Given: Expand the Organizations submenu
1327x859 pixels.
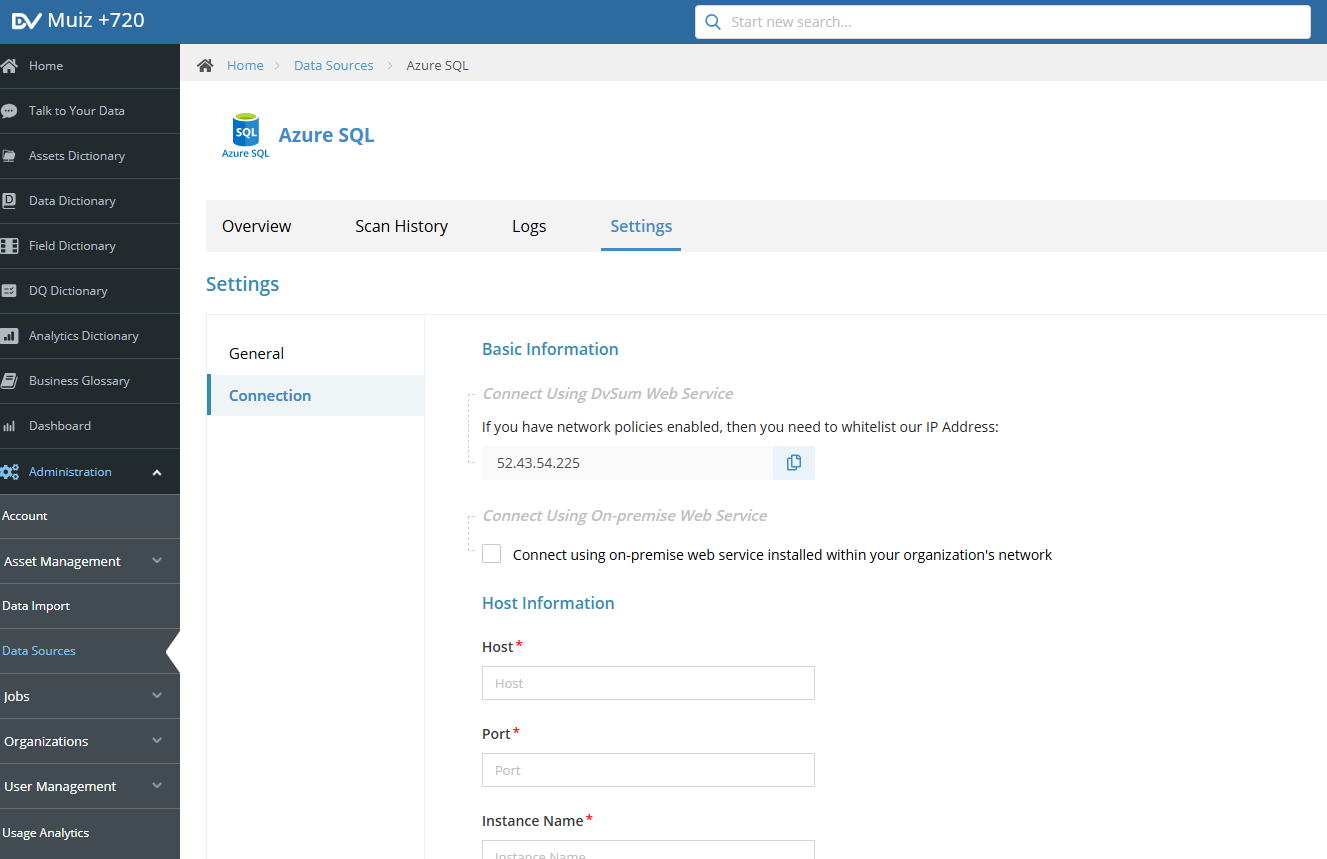Looking at the screenshot, I should tap(157, 741).
